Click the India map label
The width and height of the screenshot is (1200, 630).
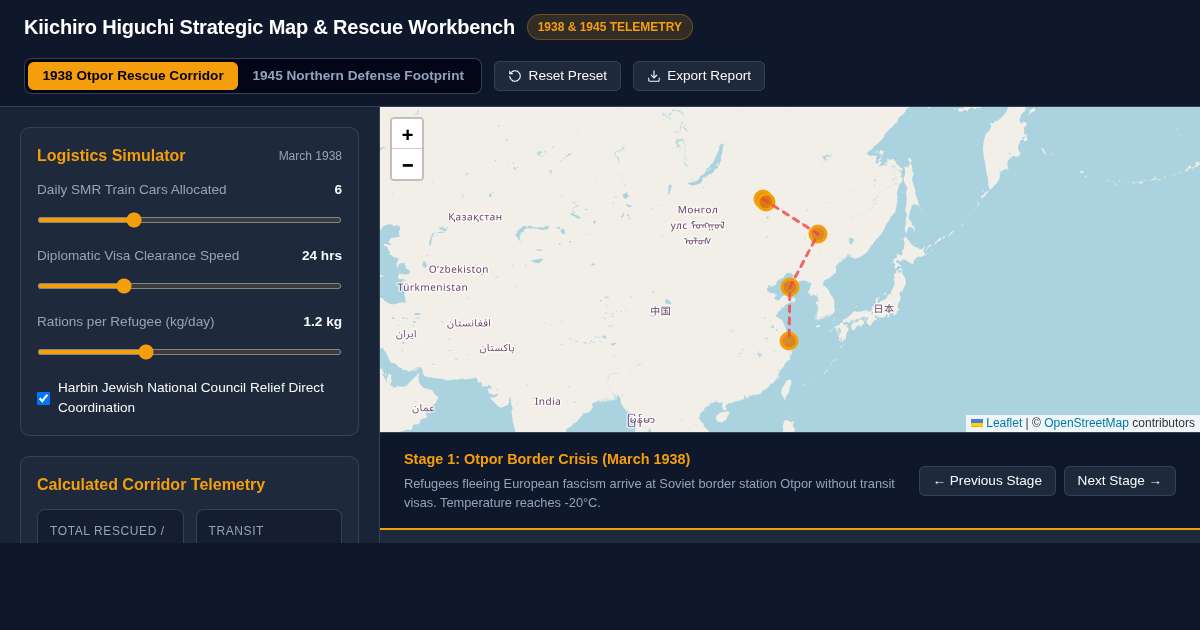(x=548, y=402)
